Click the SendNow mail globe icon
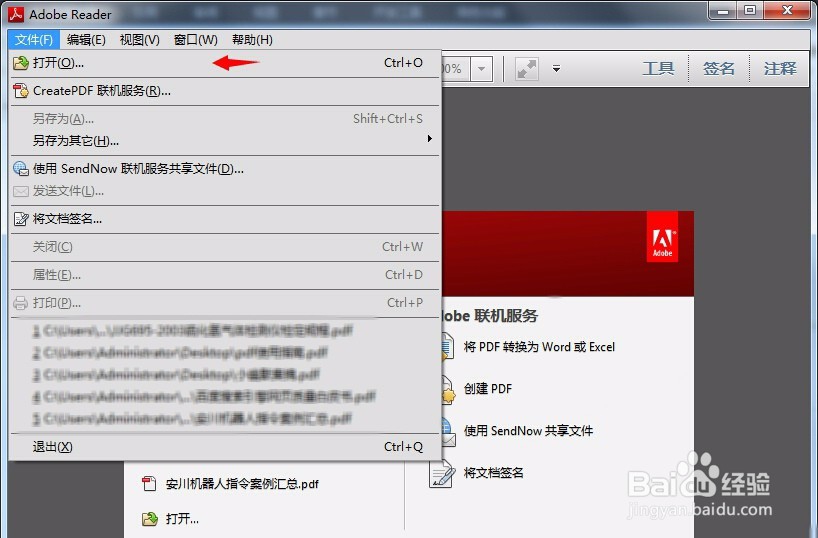 click(448, 432)
